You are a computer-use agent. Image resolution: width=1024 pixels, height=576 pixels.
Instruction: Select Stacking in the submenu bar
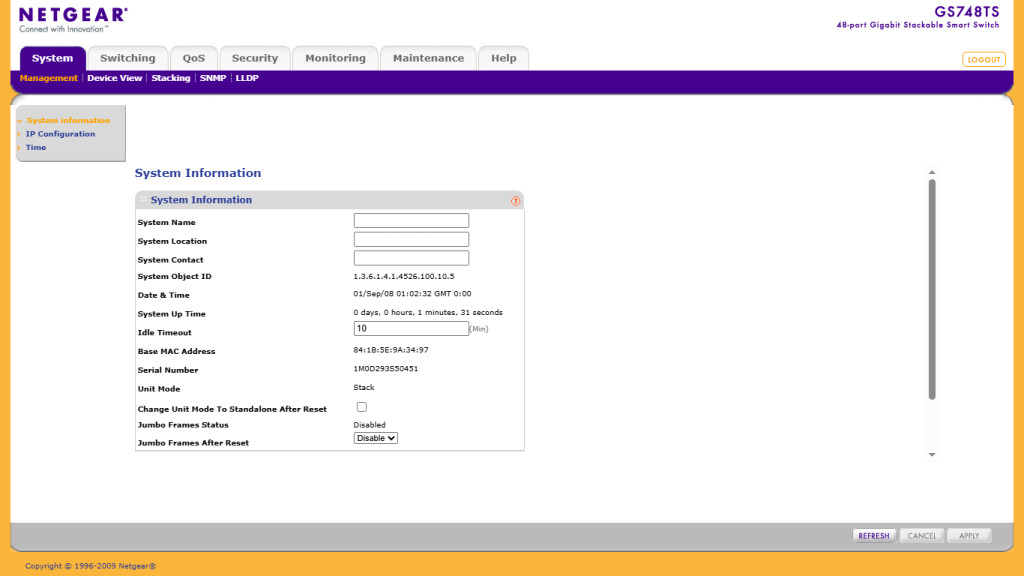point(171,78)
